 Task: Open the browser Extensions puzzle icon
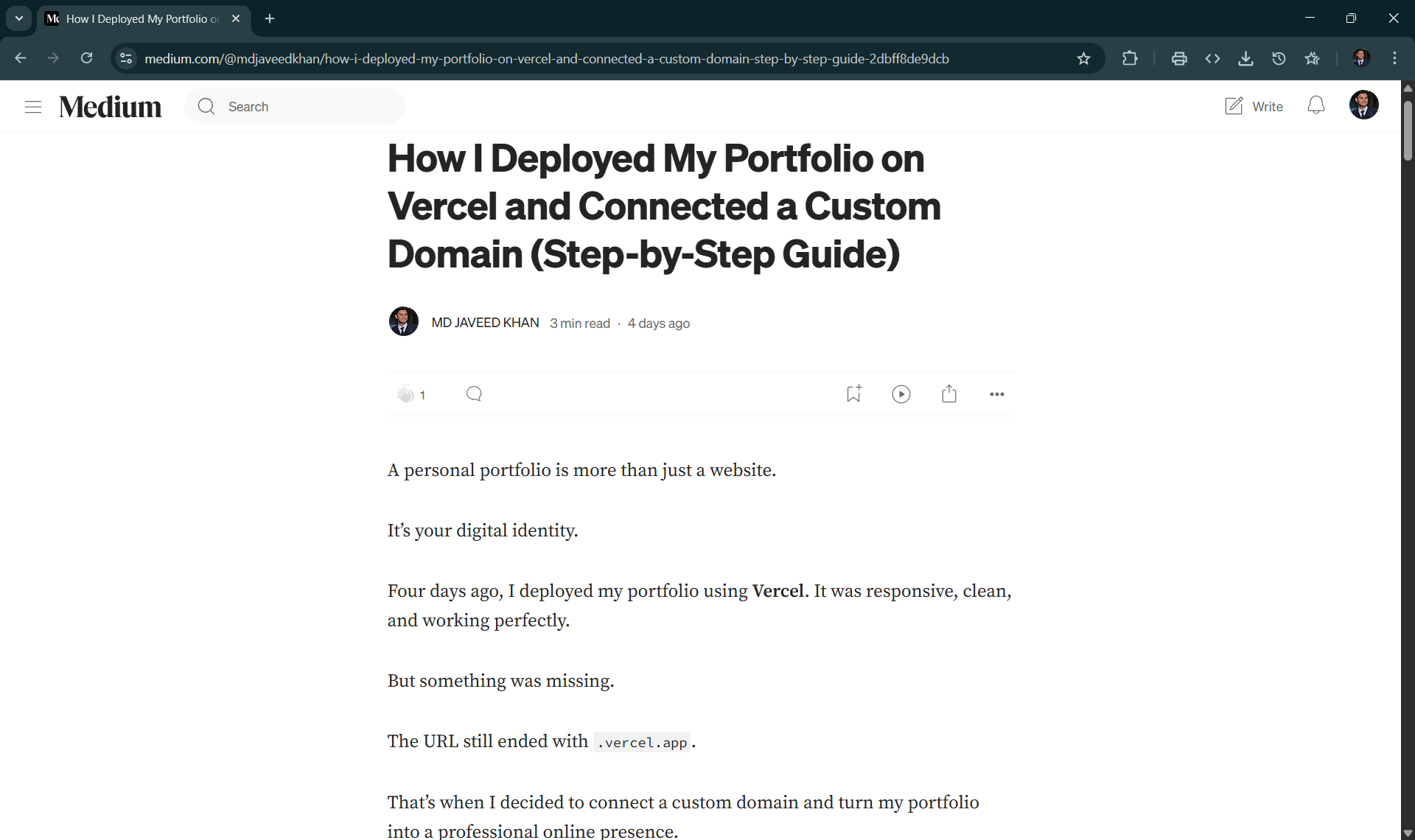[x=1130, y=58]
